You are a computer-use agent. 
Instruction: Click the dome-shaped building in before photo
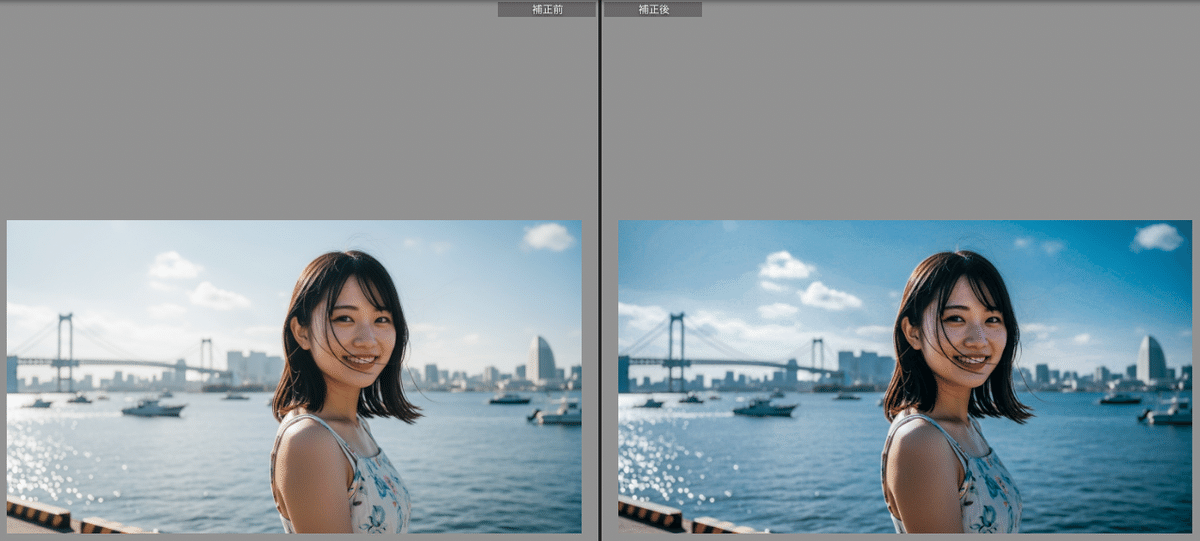coord(540,359)
